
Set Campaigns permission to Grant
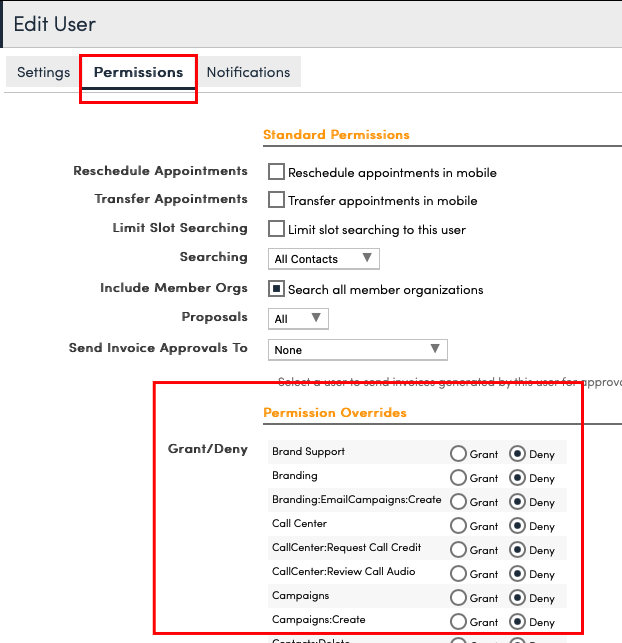click(x=459, y=597)
